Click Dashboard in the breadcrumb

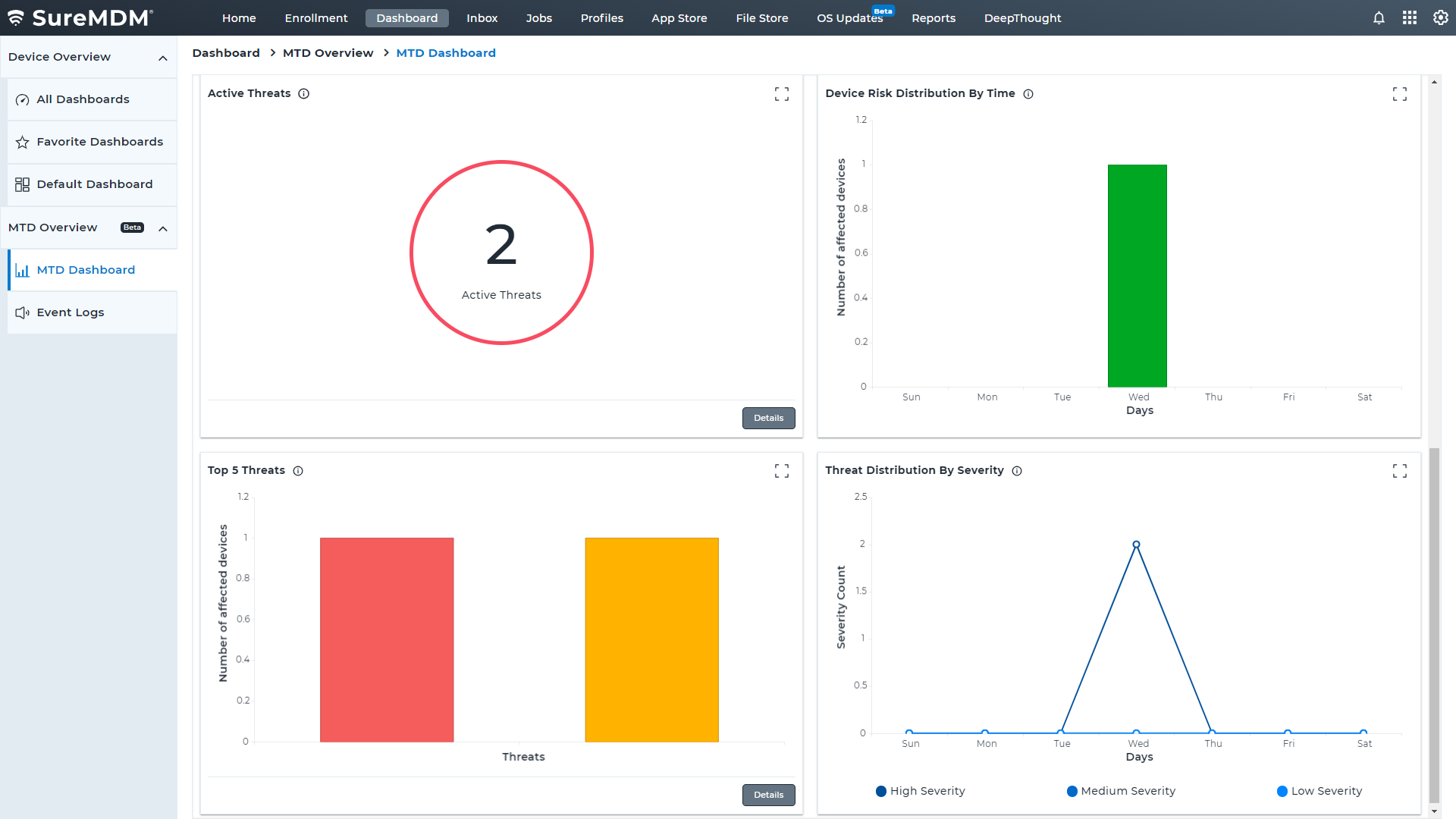226,53
